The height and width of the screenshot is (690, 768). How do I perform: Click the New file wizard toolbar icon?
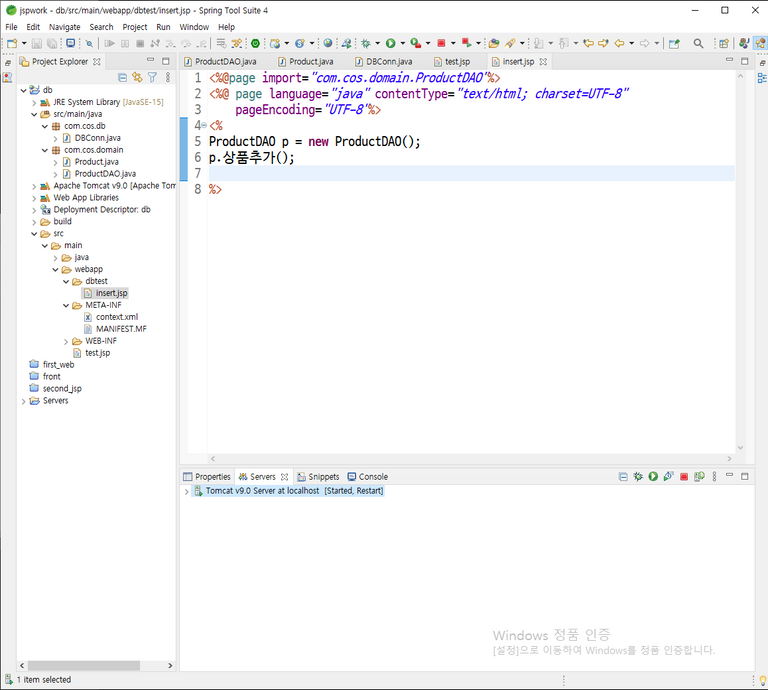(12, 44)
